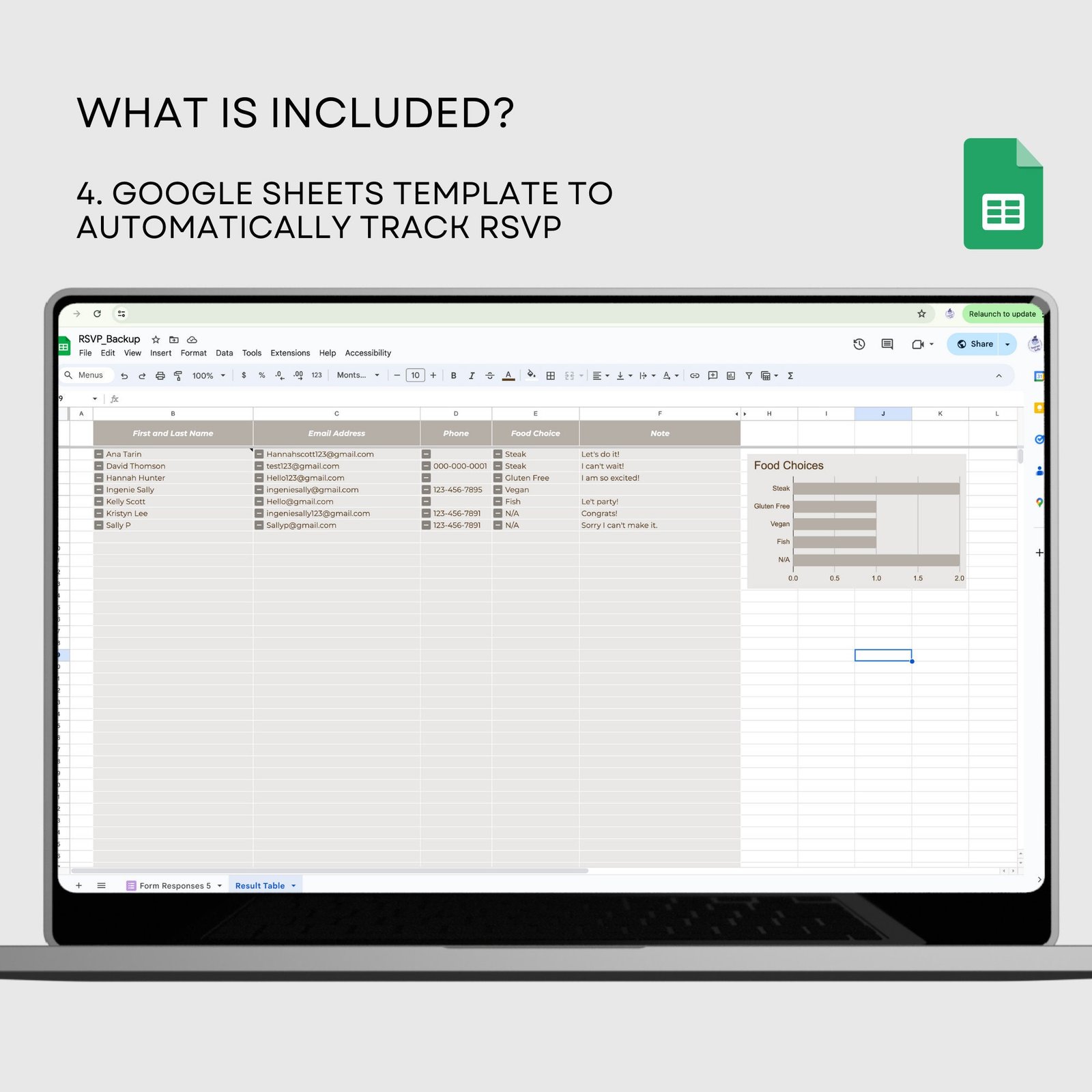
Task: Click the insert chart icon
Action: [731, 375]
